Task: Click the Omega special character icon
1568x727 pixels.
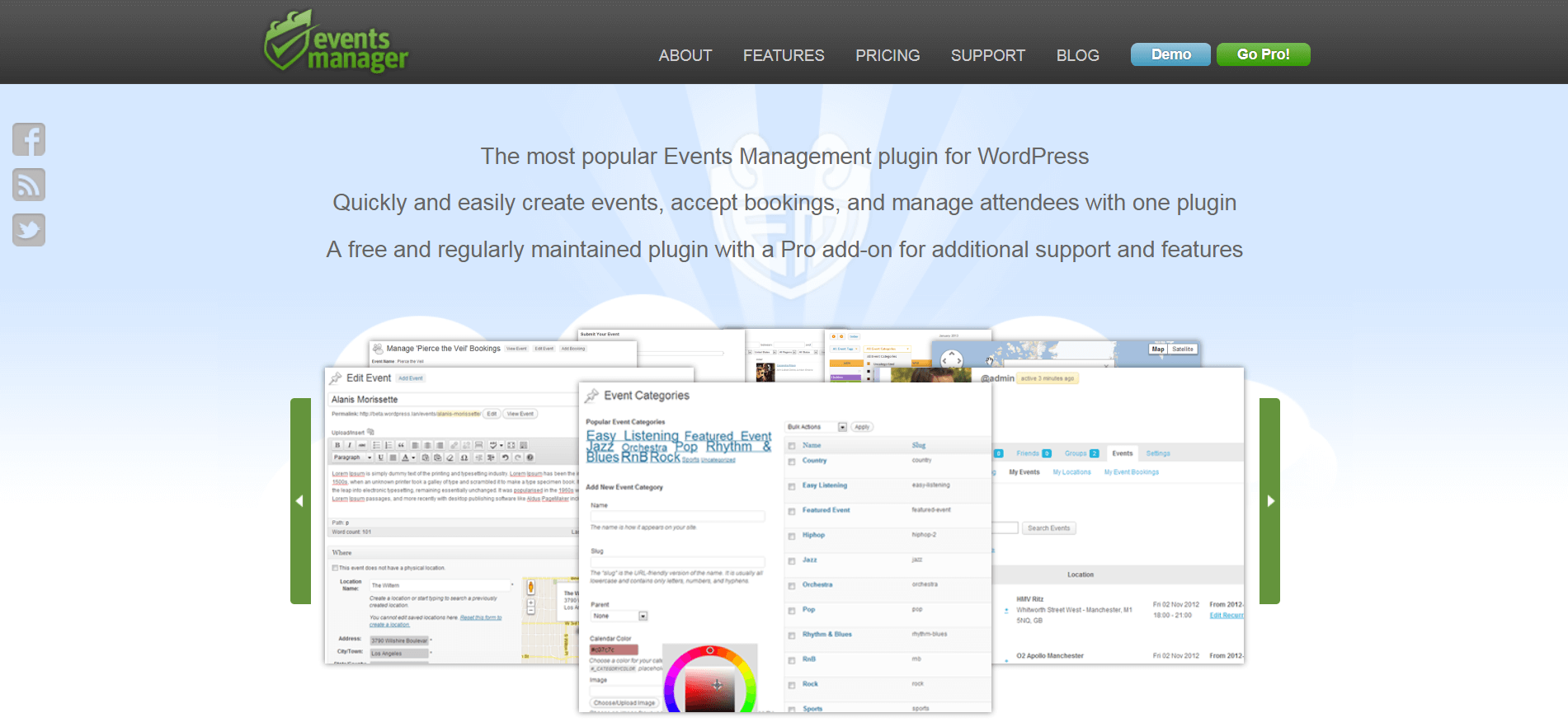Action: (464, 457)
